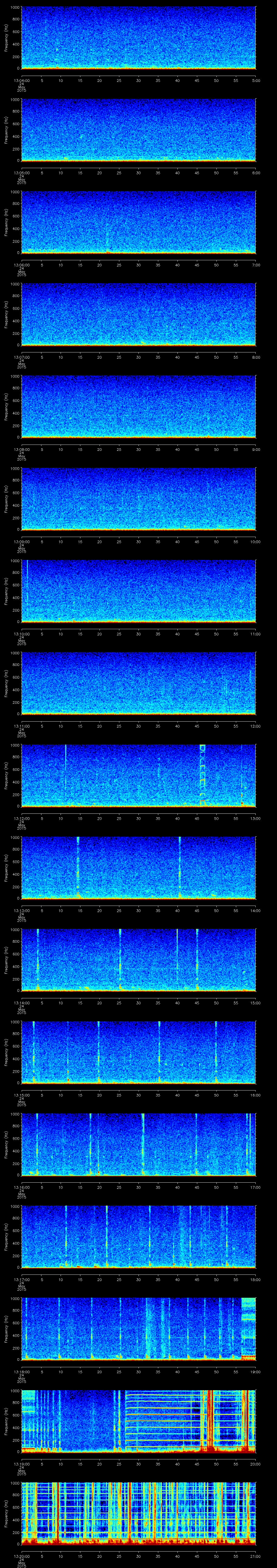Click the "13:11:00" start time label

[x=21, y=726]
